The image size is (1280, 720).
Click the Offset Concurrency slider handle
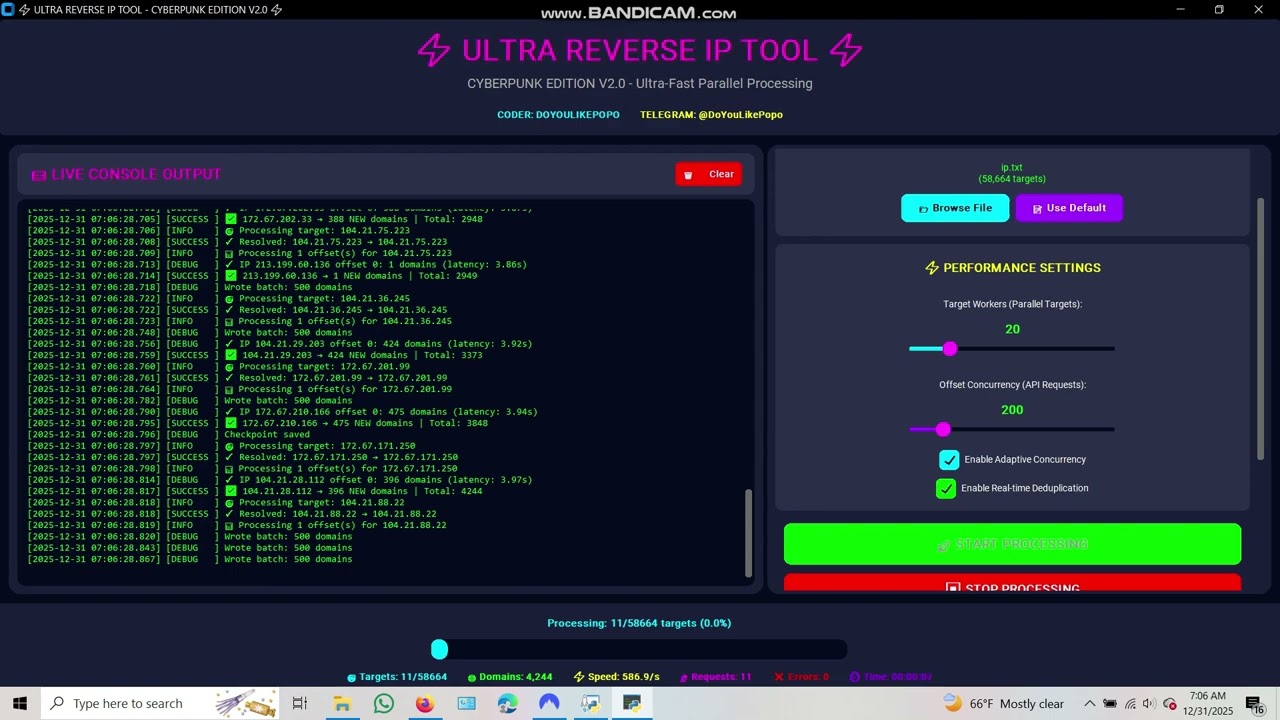point(943,429)
